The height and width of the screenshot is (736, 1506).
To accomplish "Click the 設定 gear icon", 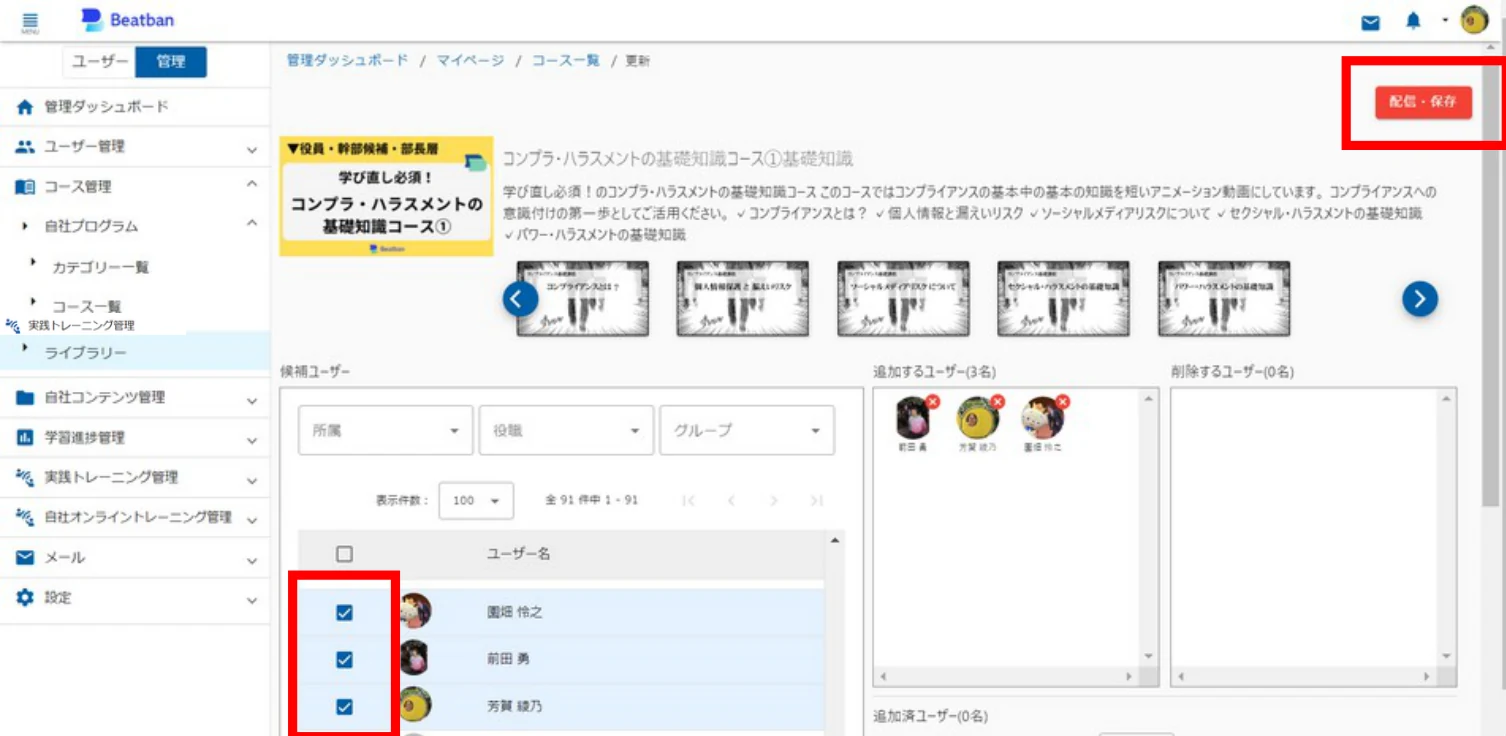I will tap(25, 598).
